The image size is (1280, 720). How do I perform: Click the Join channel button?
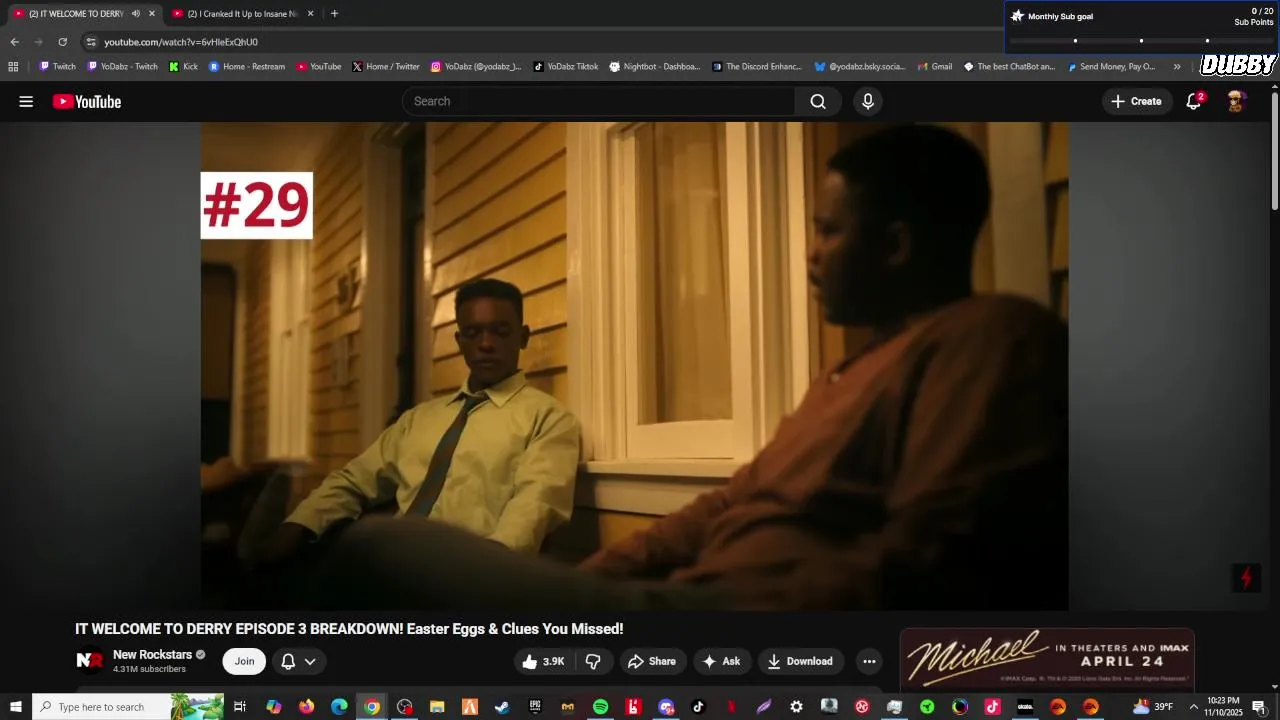(244, 661)
